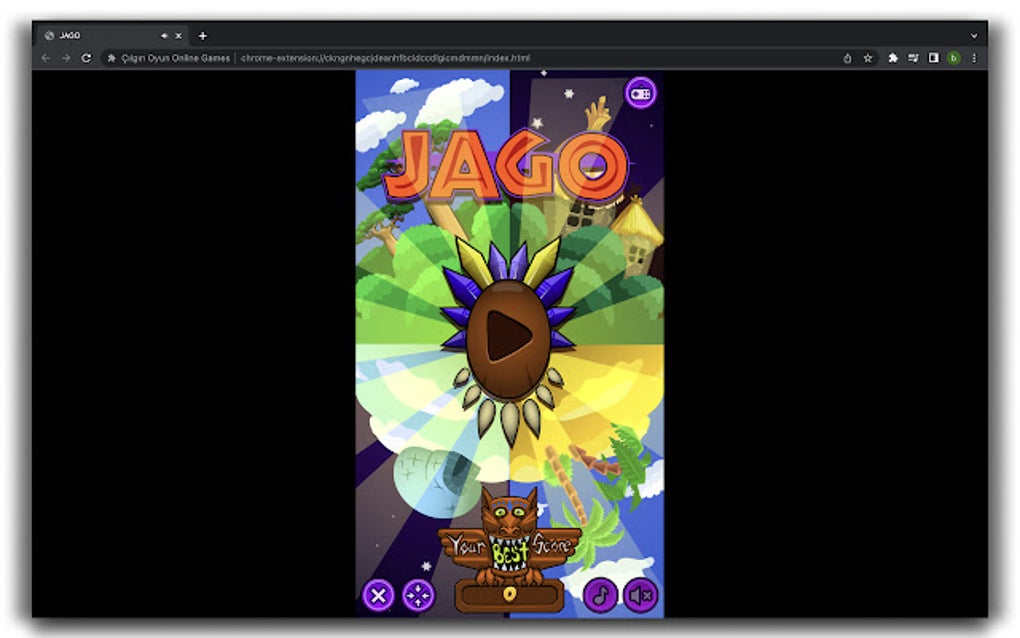Exit the game via the X button
Viewport: 1020px width, 638px height.
(x=379, y=596)
